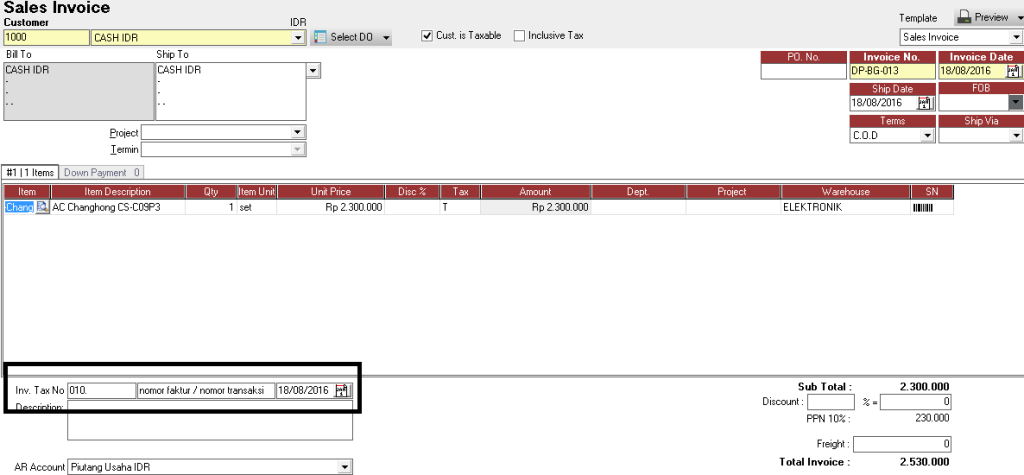
Task: Open the Invoice Date calendar picker
Action: pyautogui.click(x=1013, y=71)
